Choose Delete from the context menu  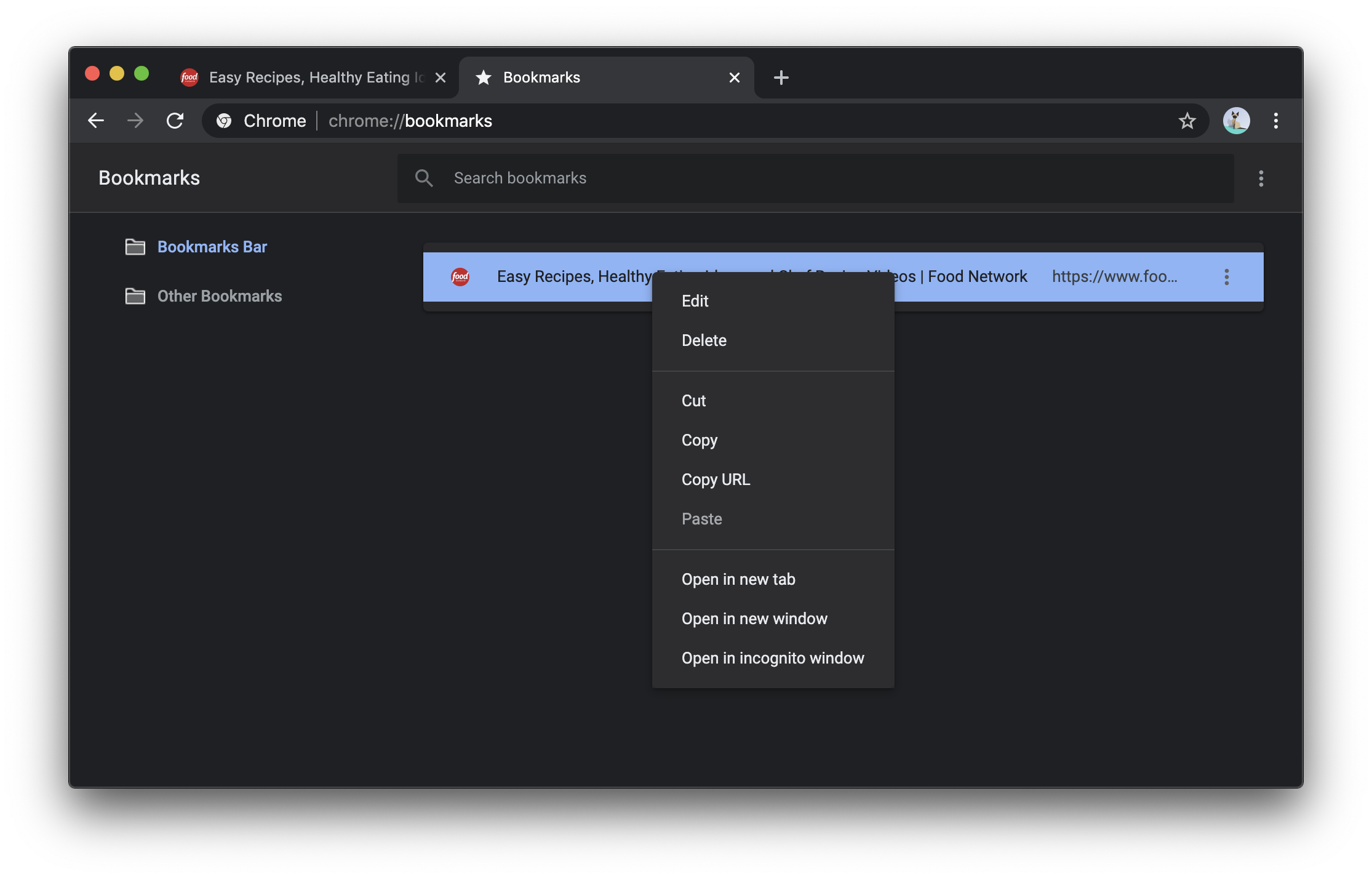[773, 340]
